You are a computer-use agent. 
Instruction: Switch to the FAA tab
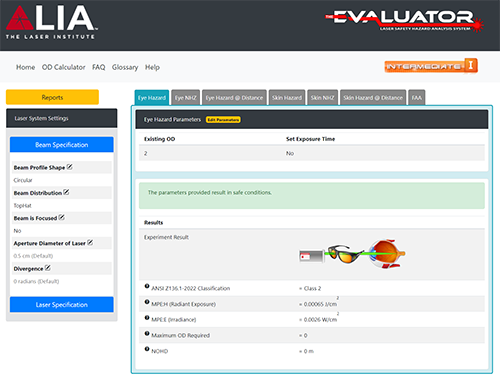coord(417,98)
